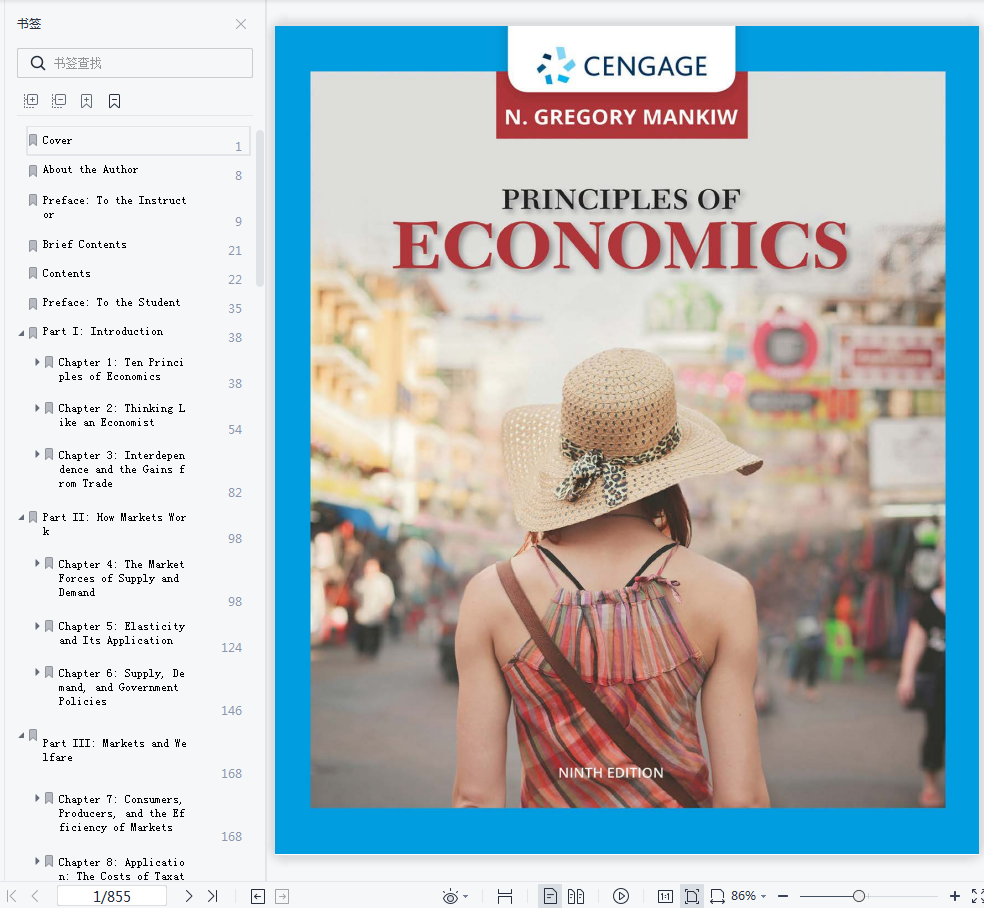This screenshot has width=984, height=908.
Task: Toggle fit page to window
Action: click(692, 896)
